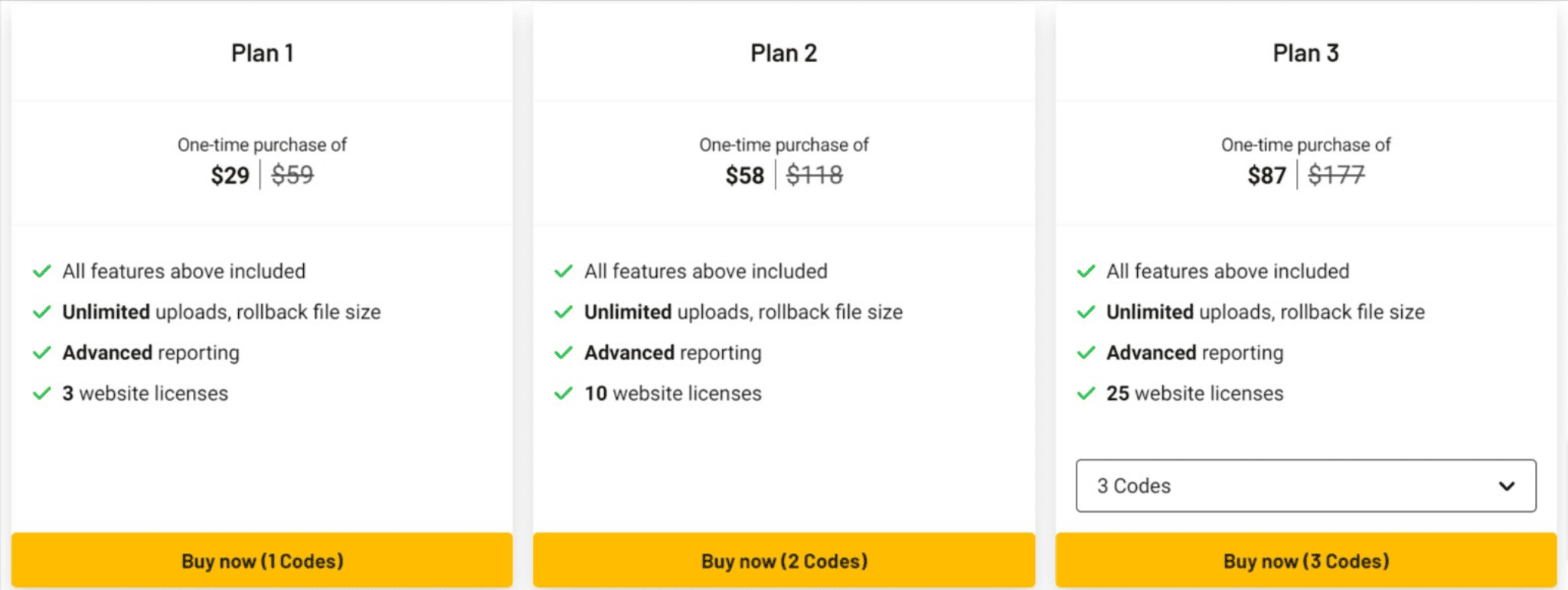The height and width of the screenshot is (590, 1568).
Task: Click green checkmark beside 3 website licenses
Action: pyautogui.click(x=42, y=394)
